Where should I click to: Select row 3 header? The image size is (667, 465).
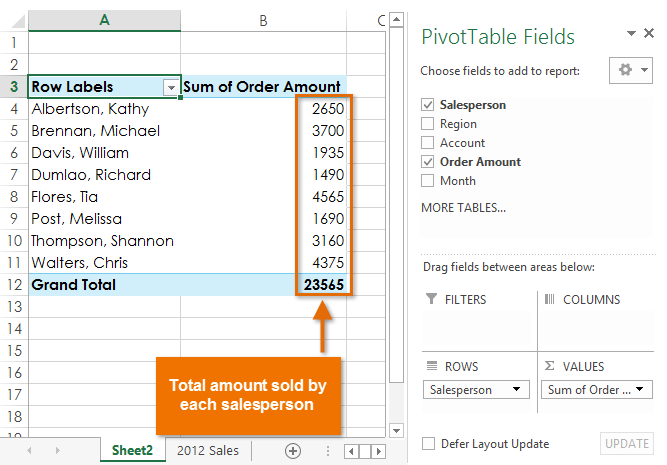[x=14, y=87]
